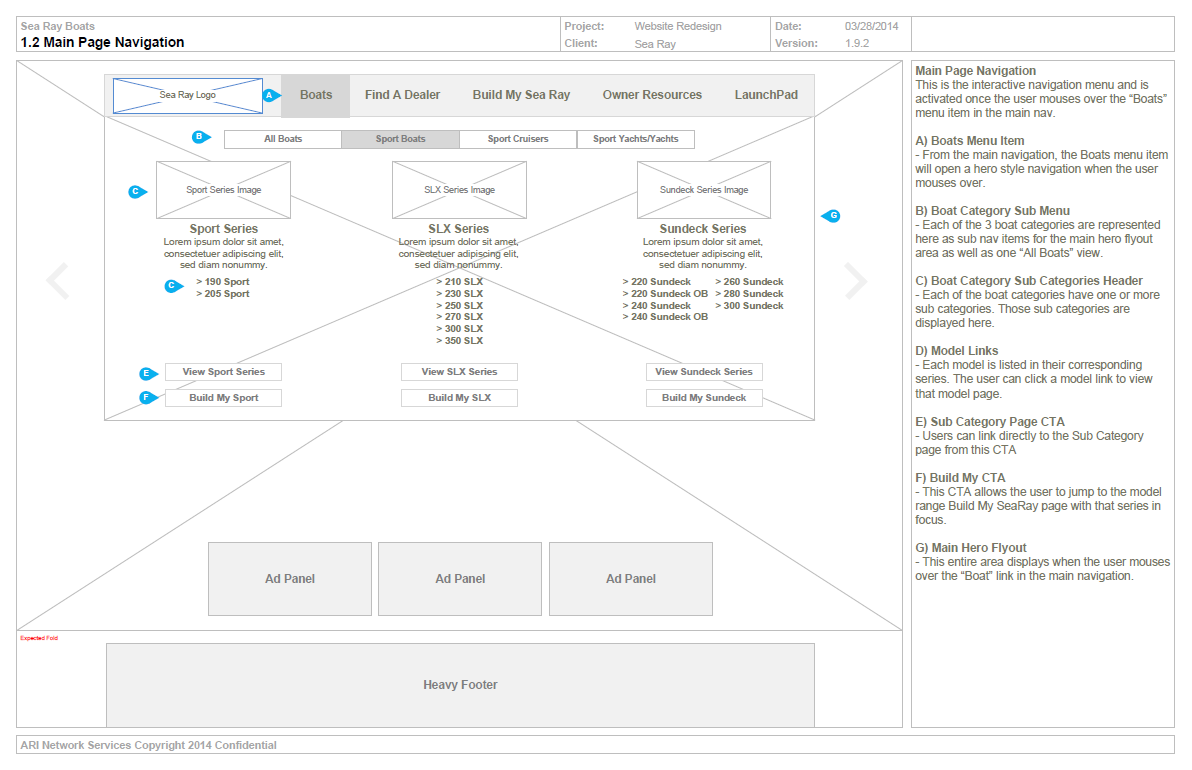Open Build My Sea Ray
Viewport: 1192px width, 770px height.
(x=522, y=95)
